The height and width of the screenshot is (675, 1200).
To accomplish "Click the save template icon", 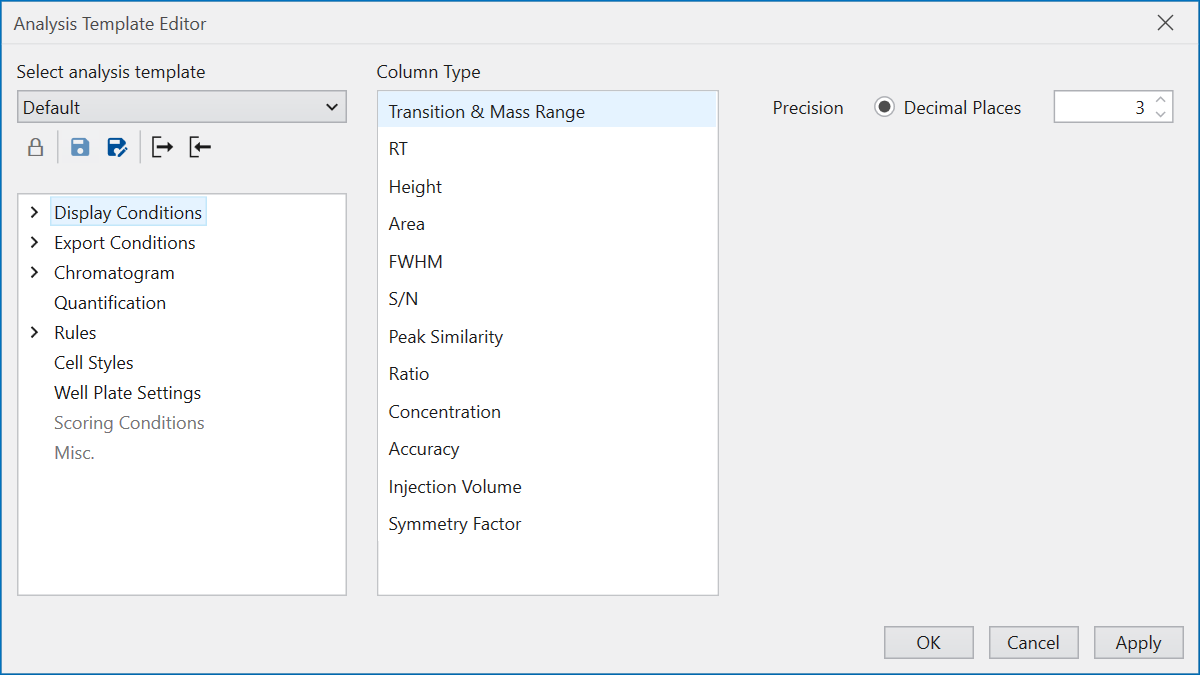I will coord(80,148).
